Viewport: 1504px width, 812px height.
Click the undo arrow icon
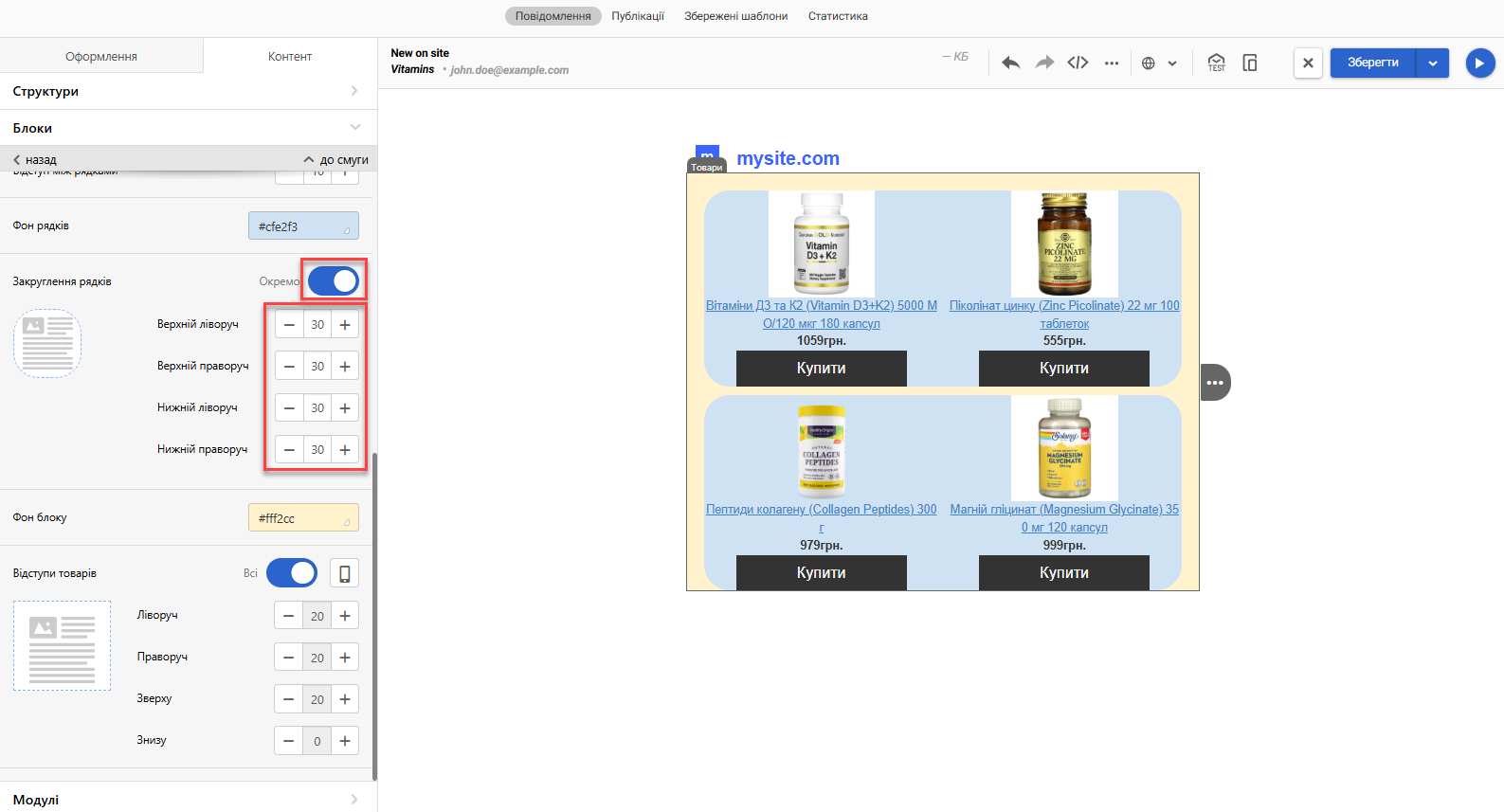(1011, 63)
